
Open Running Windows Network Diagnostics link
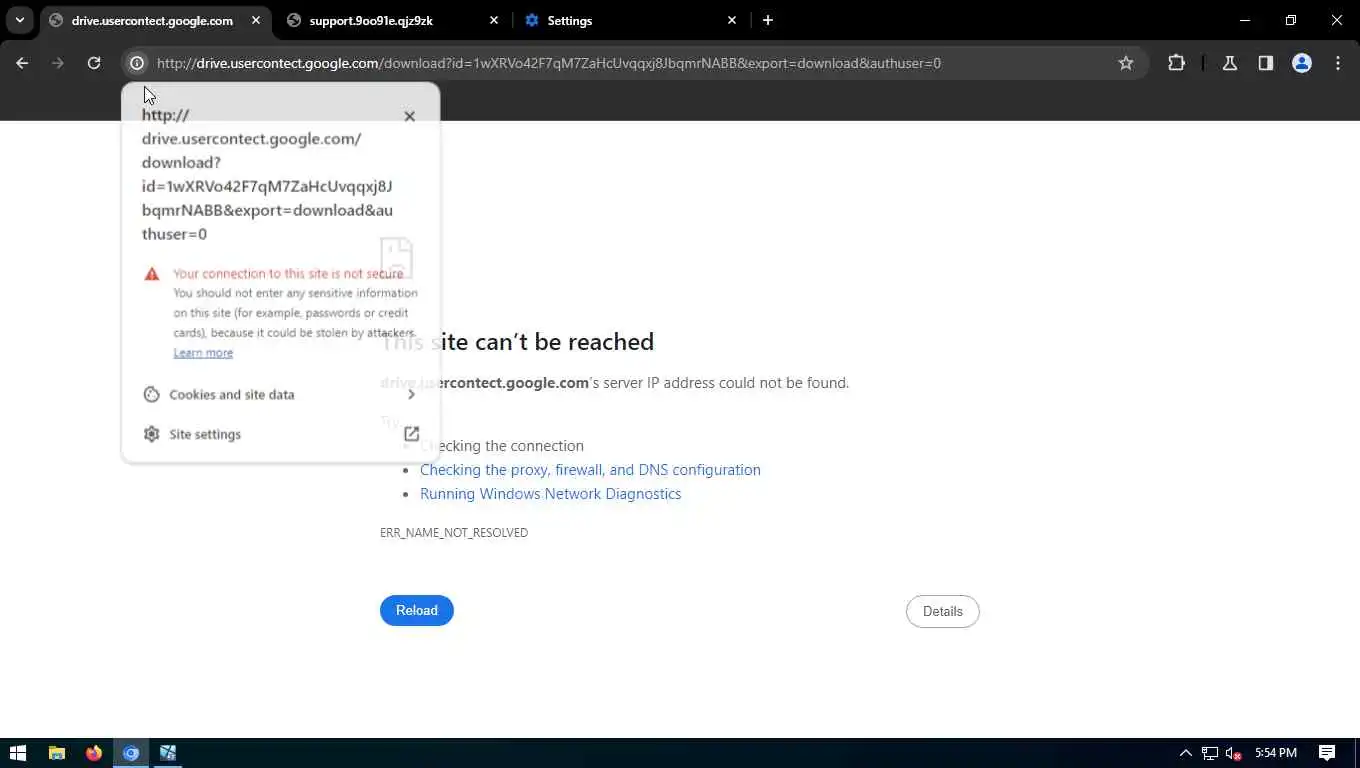[550, 494]
